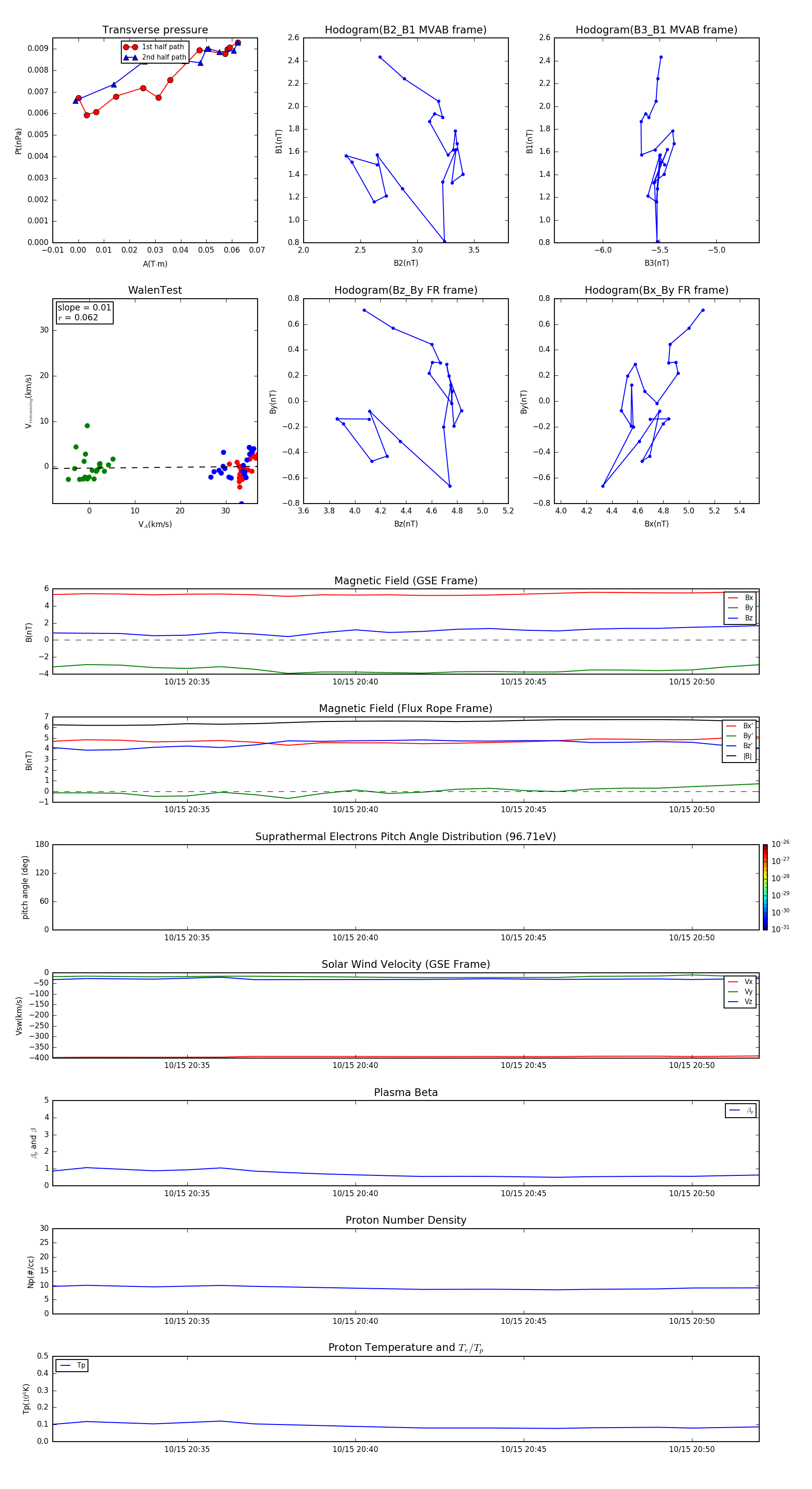This screenshot has width=812, height=1489.
Task: Click the 'Proton Number Density' title
Action: coord(406,1220)
